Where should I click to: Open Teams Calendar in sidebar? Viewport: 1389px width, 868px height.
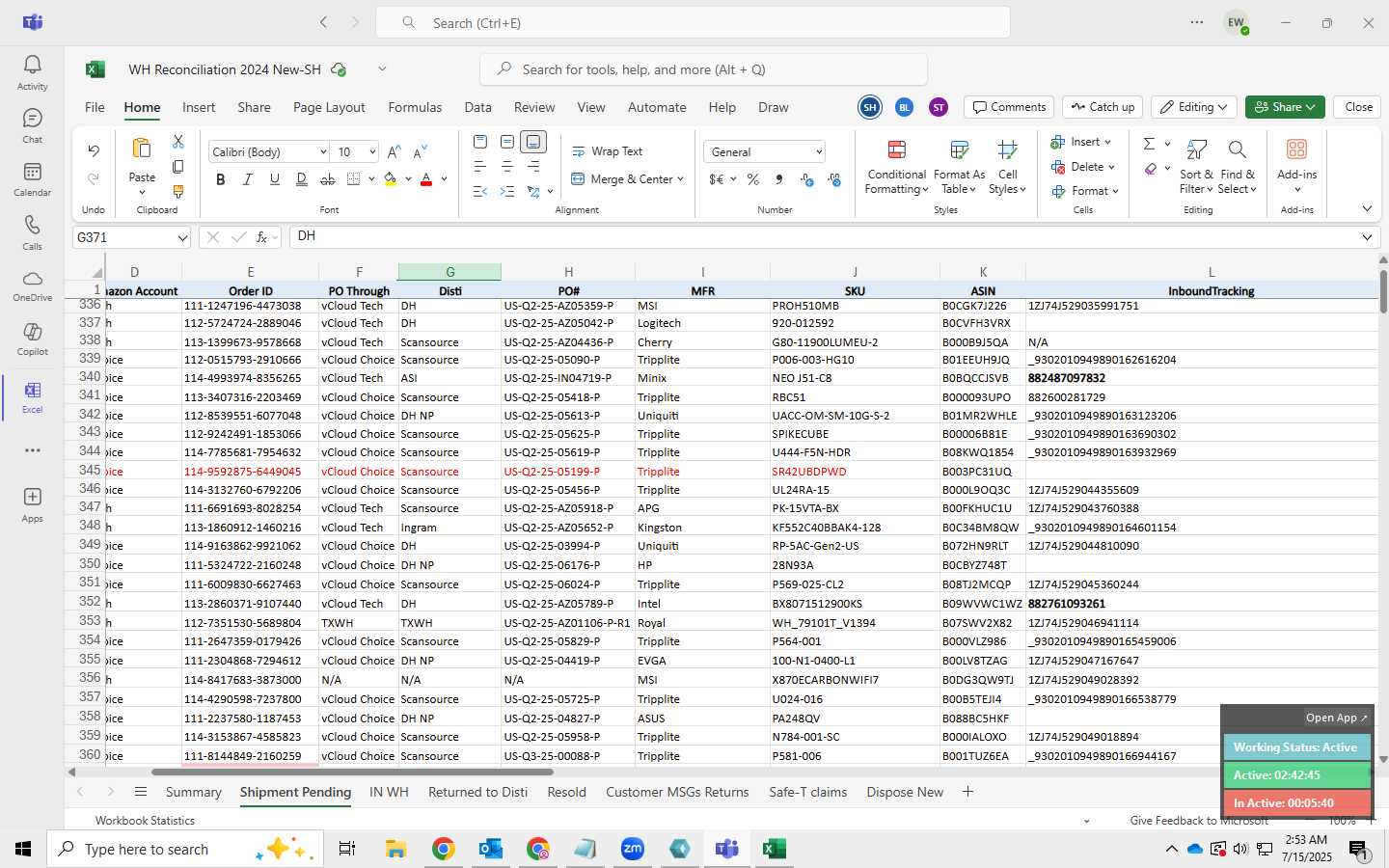[x=32, y=178]
